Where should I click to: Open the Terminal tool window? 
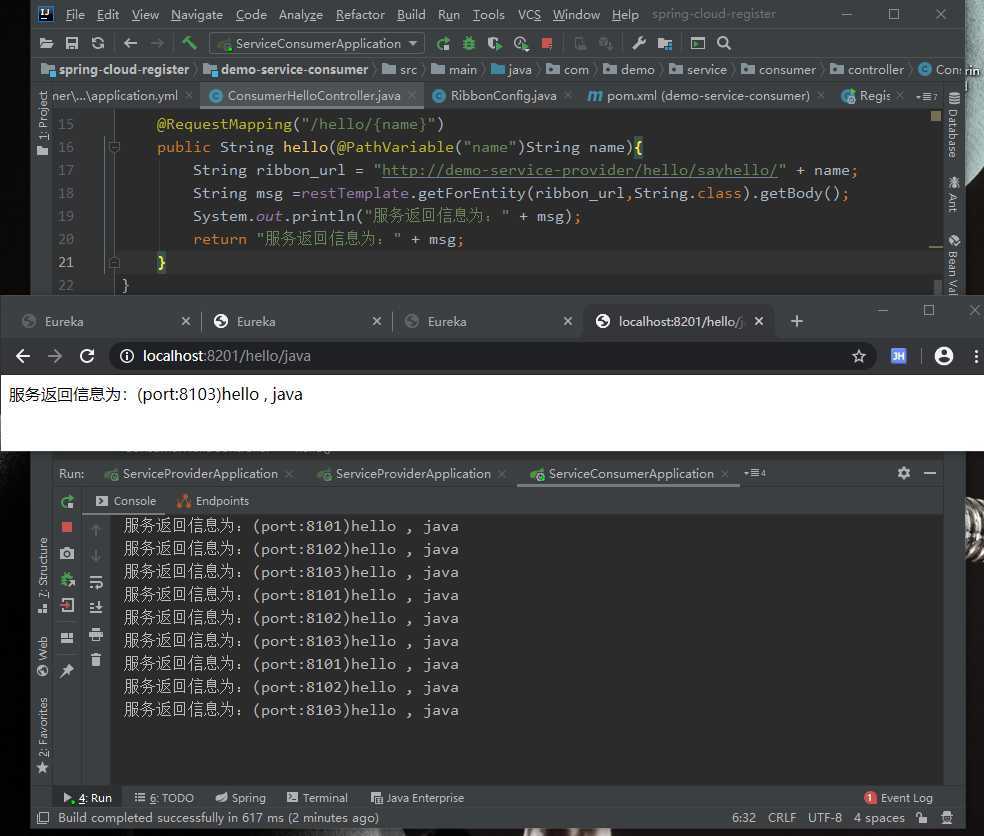tap(317, 798)
